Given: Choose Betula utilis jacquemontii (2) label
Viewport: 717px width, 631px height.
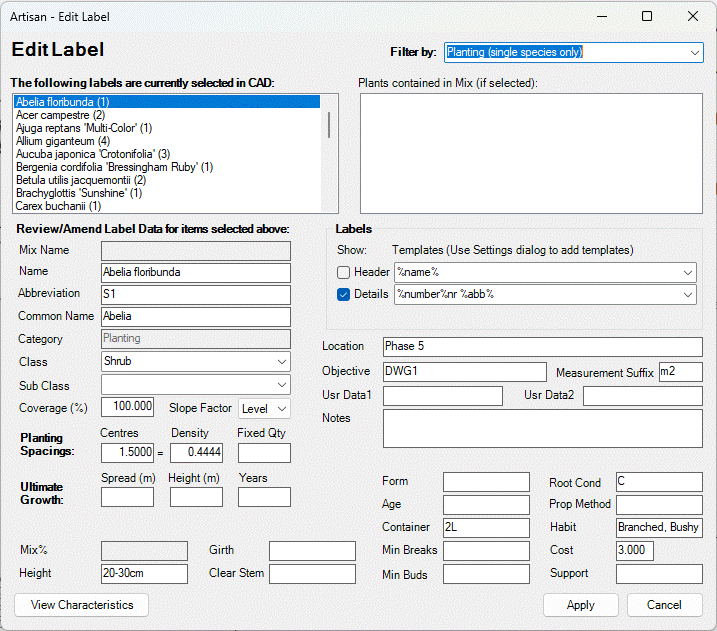Looking at the screenshot, I should 81,180.
